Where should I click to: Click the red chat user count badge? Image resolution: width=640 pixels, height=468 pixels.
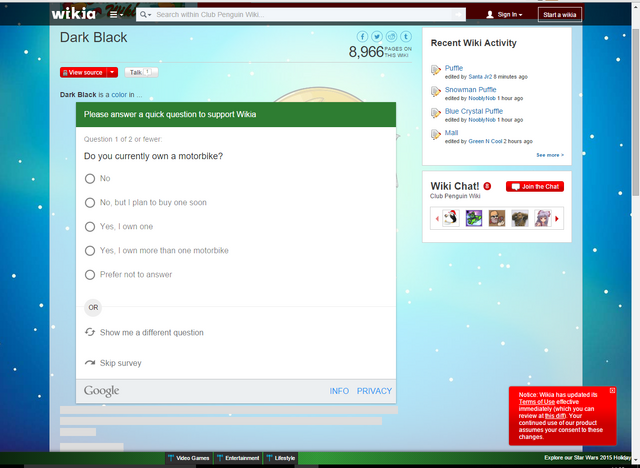click(x=487, y=186)
